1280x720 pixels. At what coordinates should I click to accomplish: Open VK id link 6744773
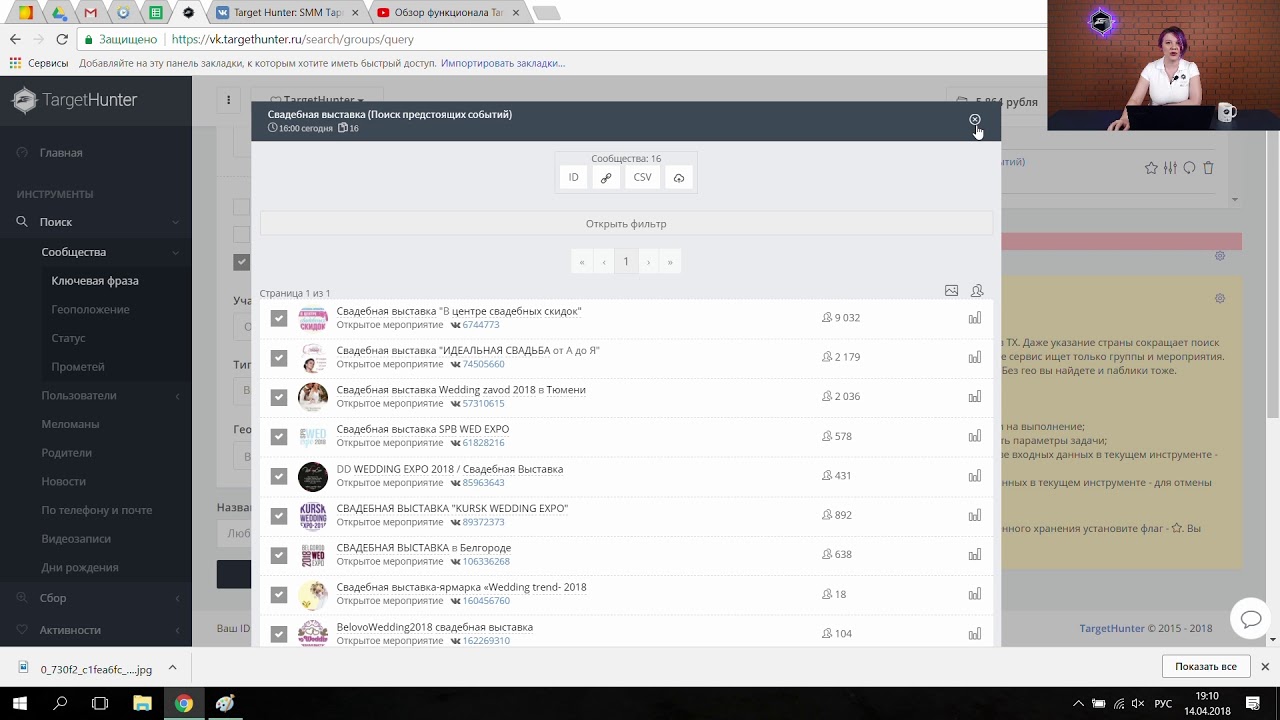[480, 325]
